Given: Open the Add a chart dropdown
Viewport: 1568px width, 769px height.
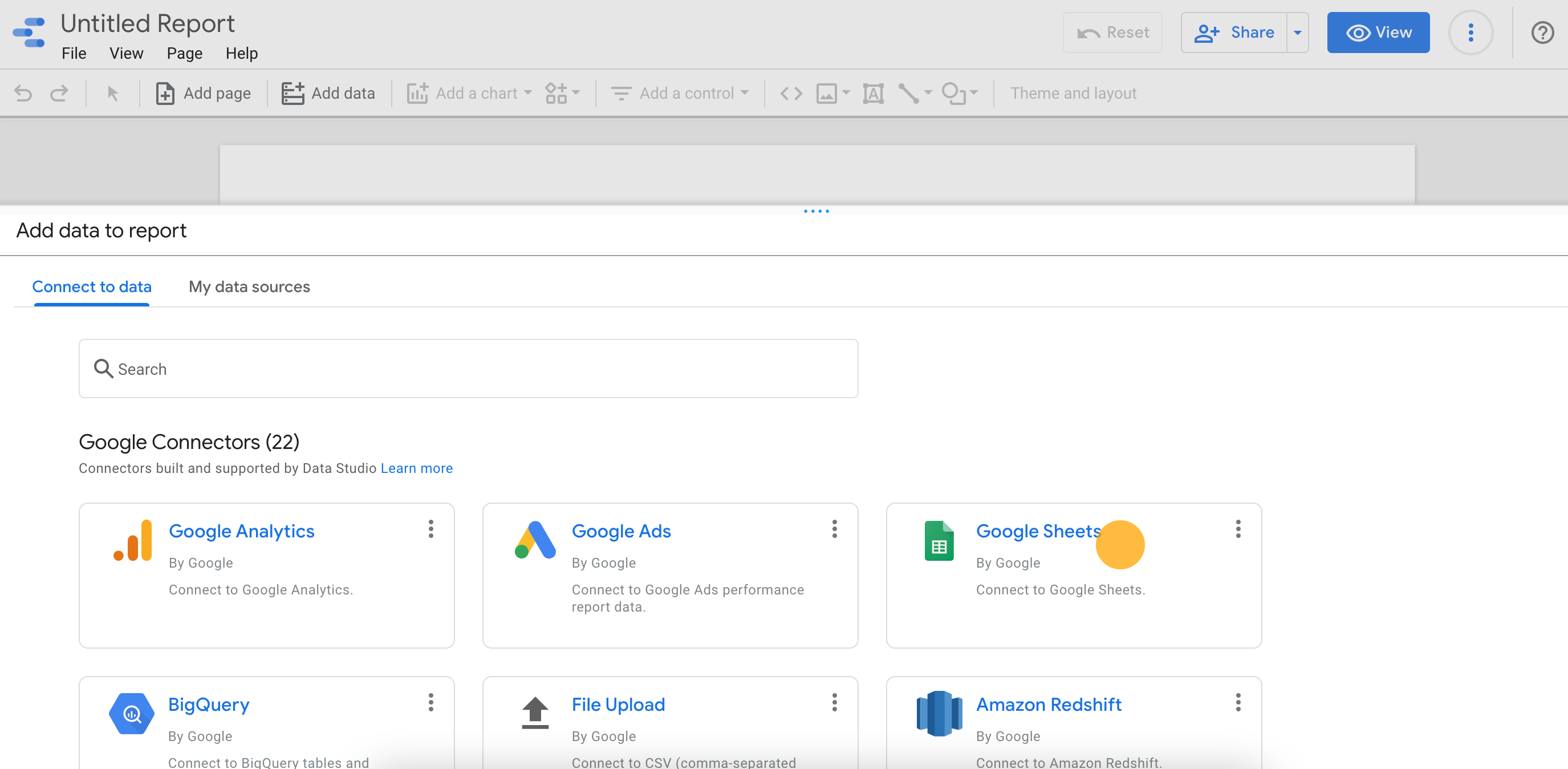Looking at the screenshot, I should pos(469,93).
